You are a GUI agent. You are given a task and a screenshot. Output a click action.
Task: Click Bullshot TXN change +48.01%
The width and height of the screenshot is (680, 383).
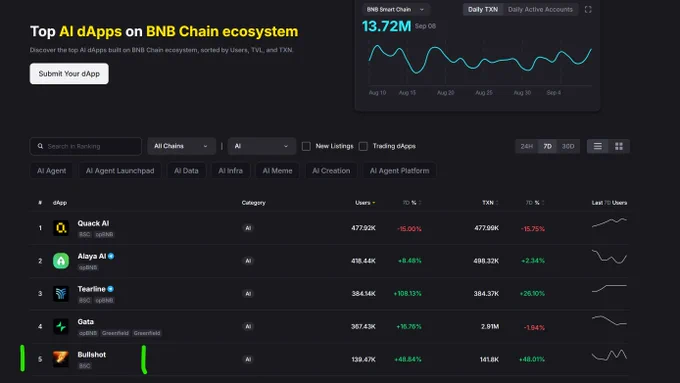click(532, 359)
